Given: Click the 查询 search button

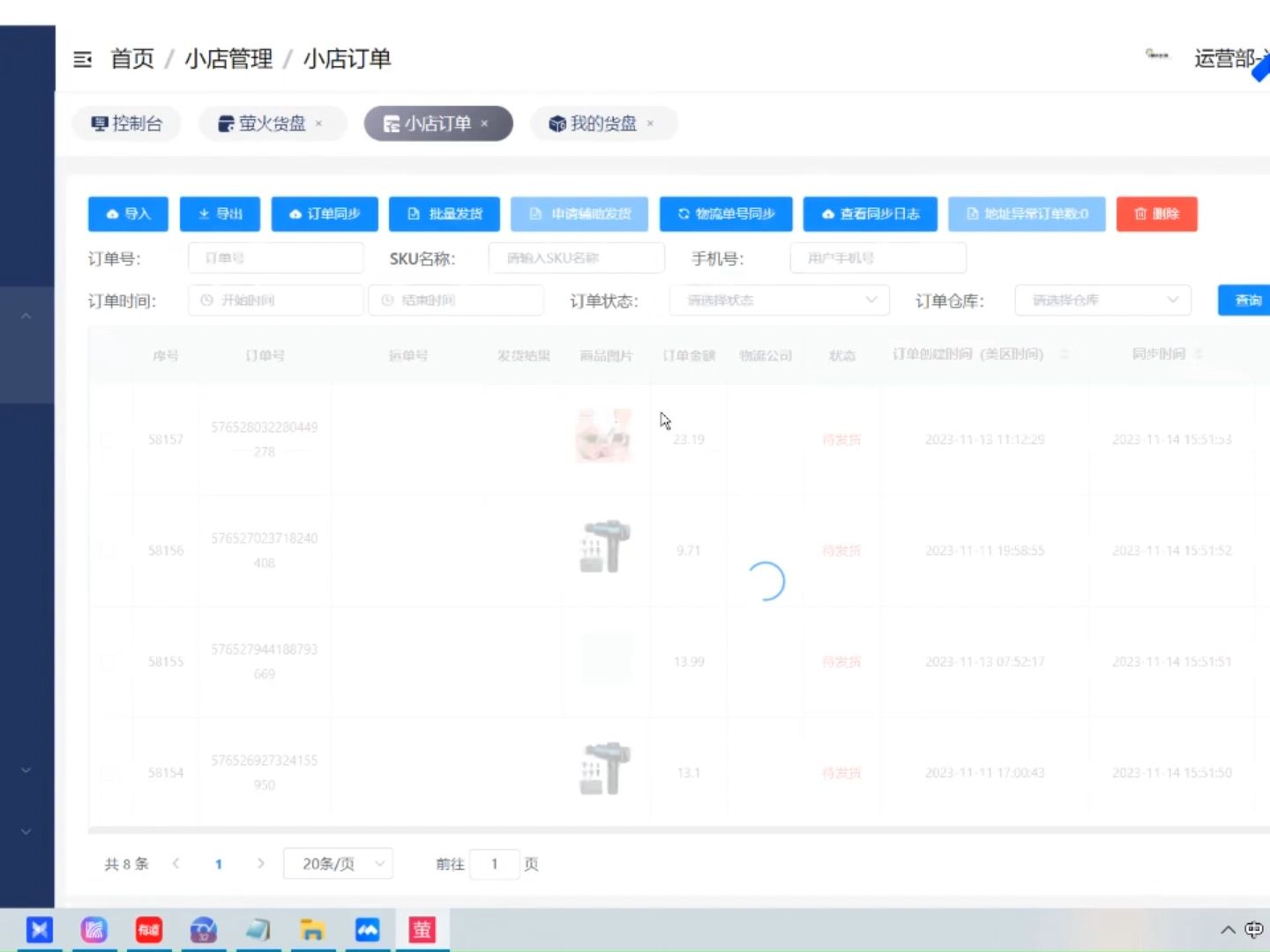Looking at the screenshot, I should 1246,300.
